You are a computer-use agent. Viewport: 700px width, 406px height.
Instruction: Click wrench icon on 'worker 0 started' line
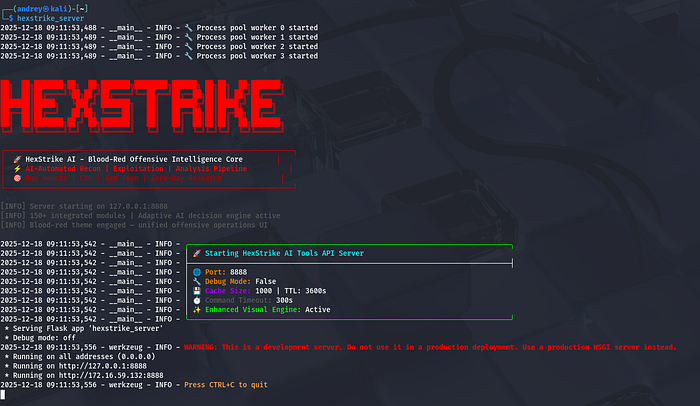188,28
